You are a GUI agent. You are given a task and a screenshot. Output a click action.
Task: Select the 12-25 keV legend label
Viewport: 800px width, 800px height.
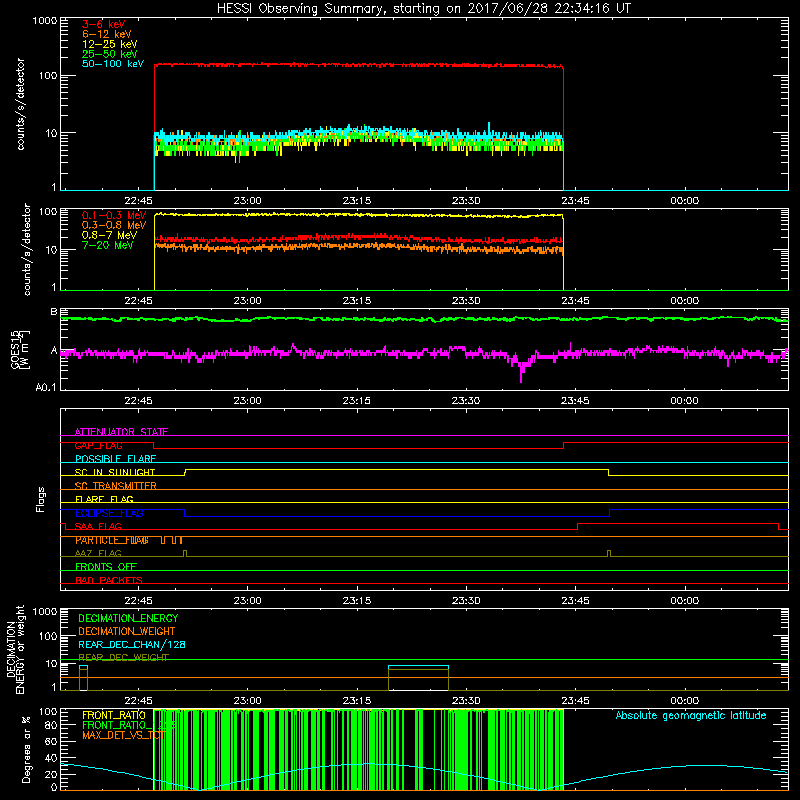click(110, 44)
